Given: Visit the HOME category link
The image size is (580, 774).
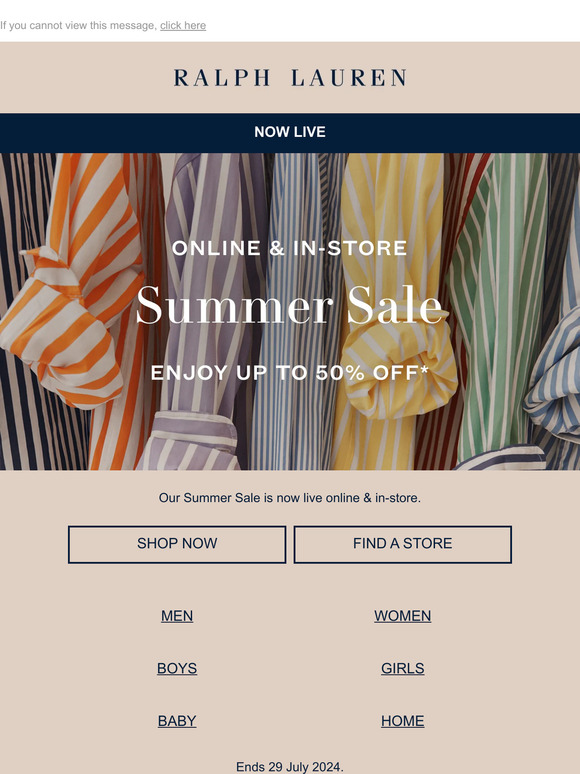Looking at the screenshot, I should click(403, 721).
